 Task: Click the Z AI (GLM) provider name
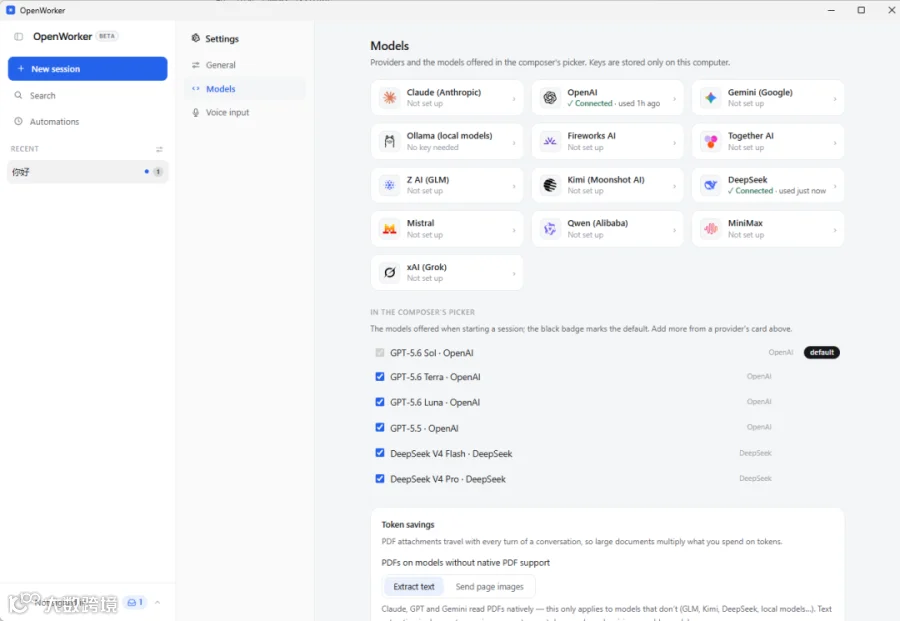pos(428,180)
